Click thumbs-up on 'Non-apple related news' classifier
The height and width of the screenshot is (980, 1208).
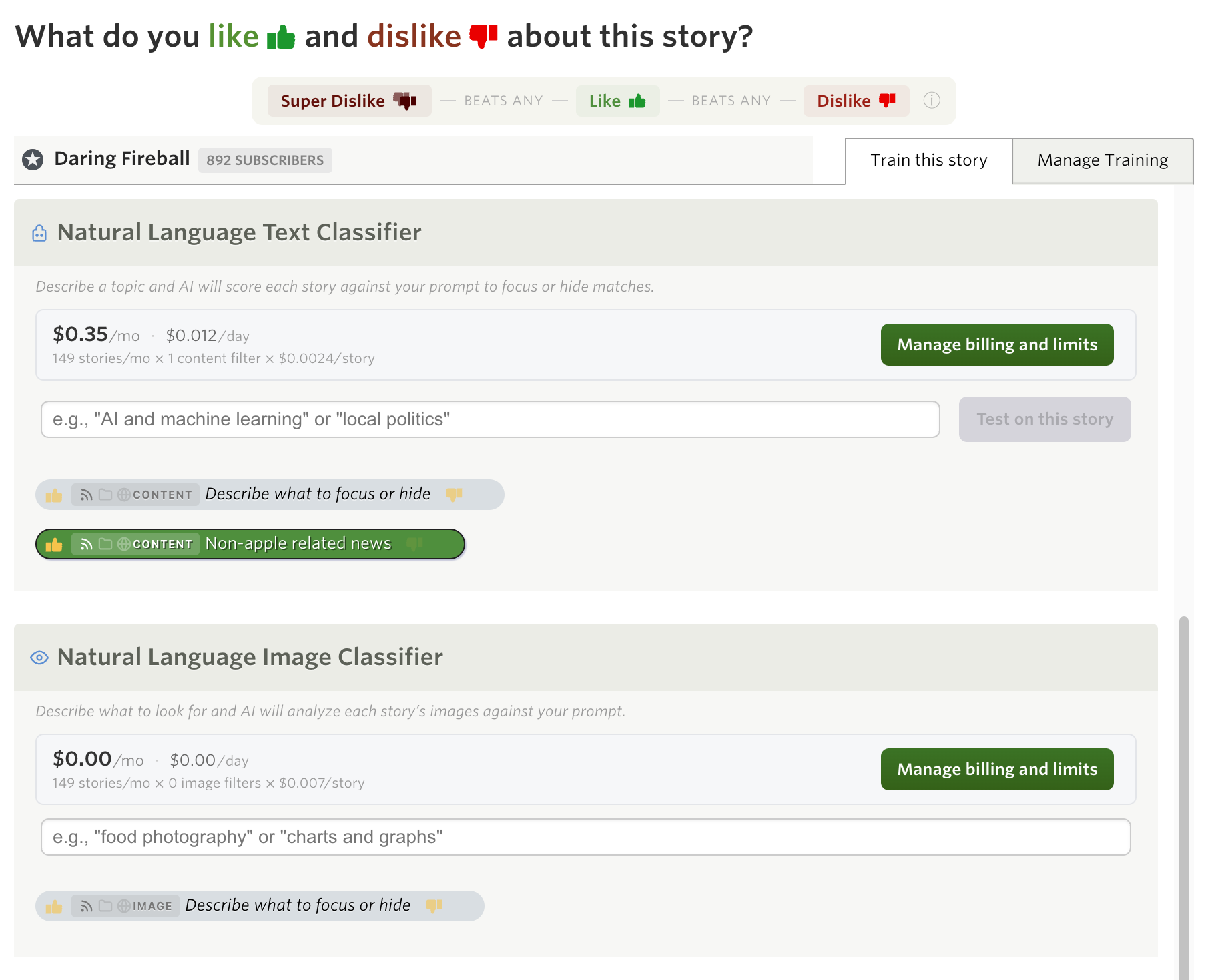click(54, 545)
